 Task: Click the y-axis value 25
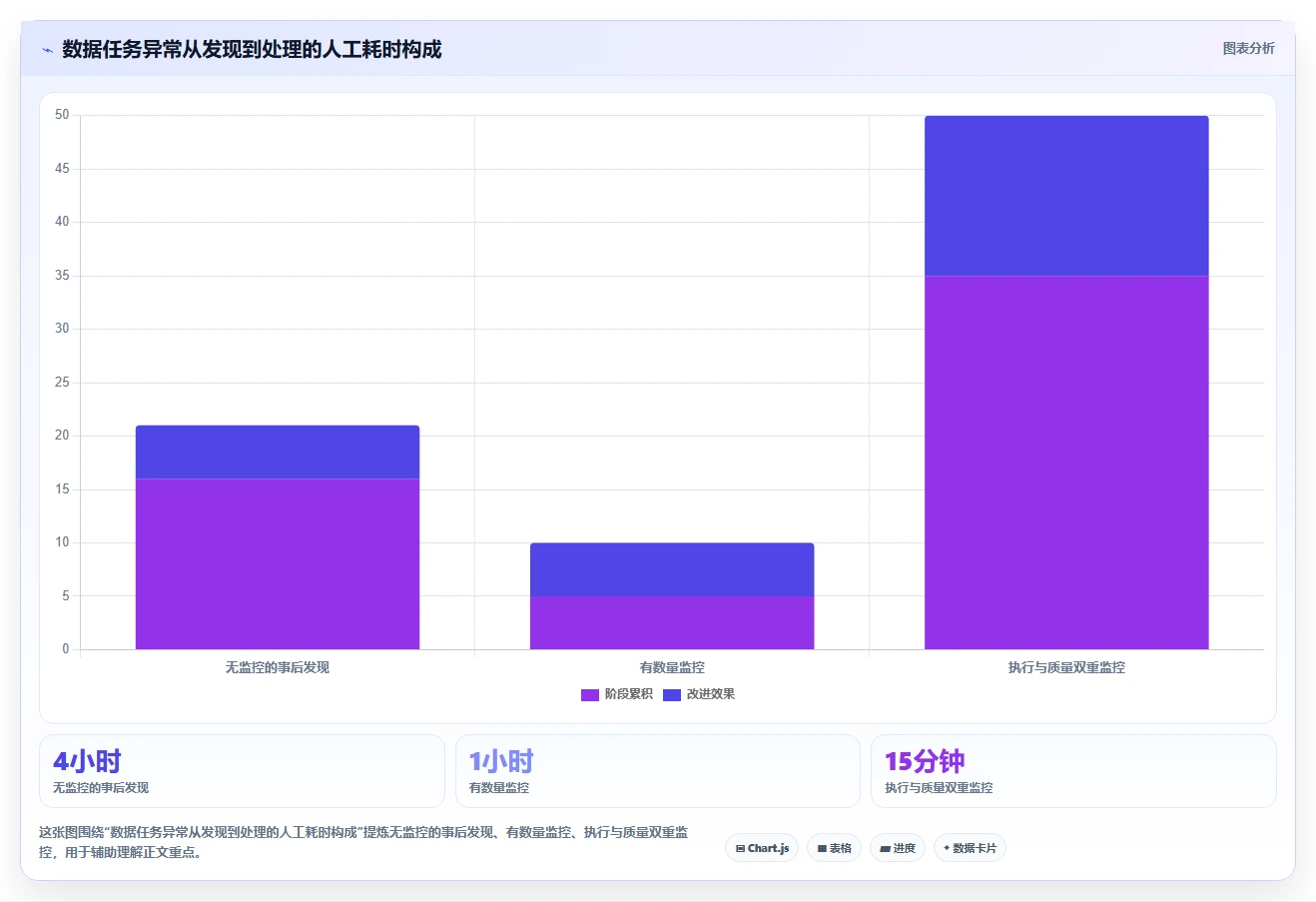(62, 383)
